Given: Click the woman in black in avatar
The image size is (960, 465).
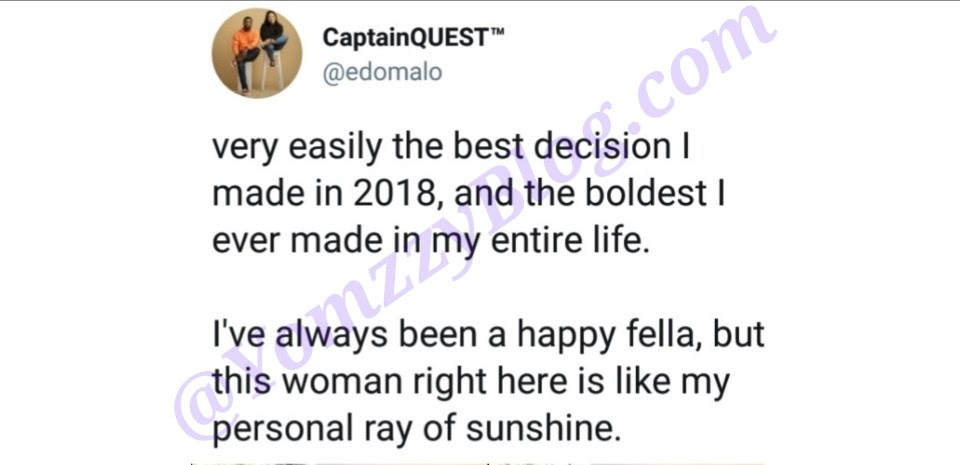Looking at the screenshot, I should click(272, 39).
